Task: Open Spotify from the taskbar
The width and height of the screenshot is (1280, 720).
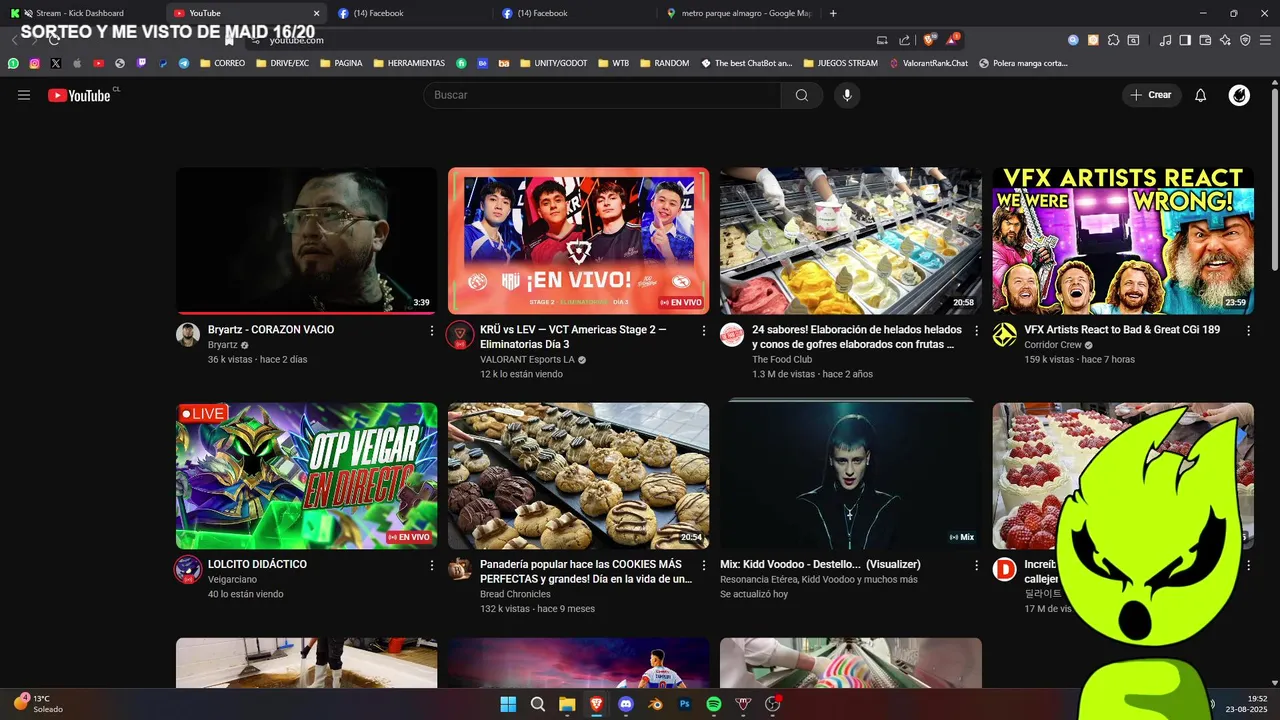Action: click(x=714, y=704)
